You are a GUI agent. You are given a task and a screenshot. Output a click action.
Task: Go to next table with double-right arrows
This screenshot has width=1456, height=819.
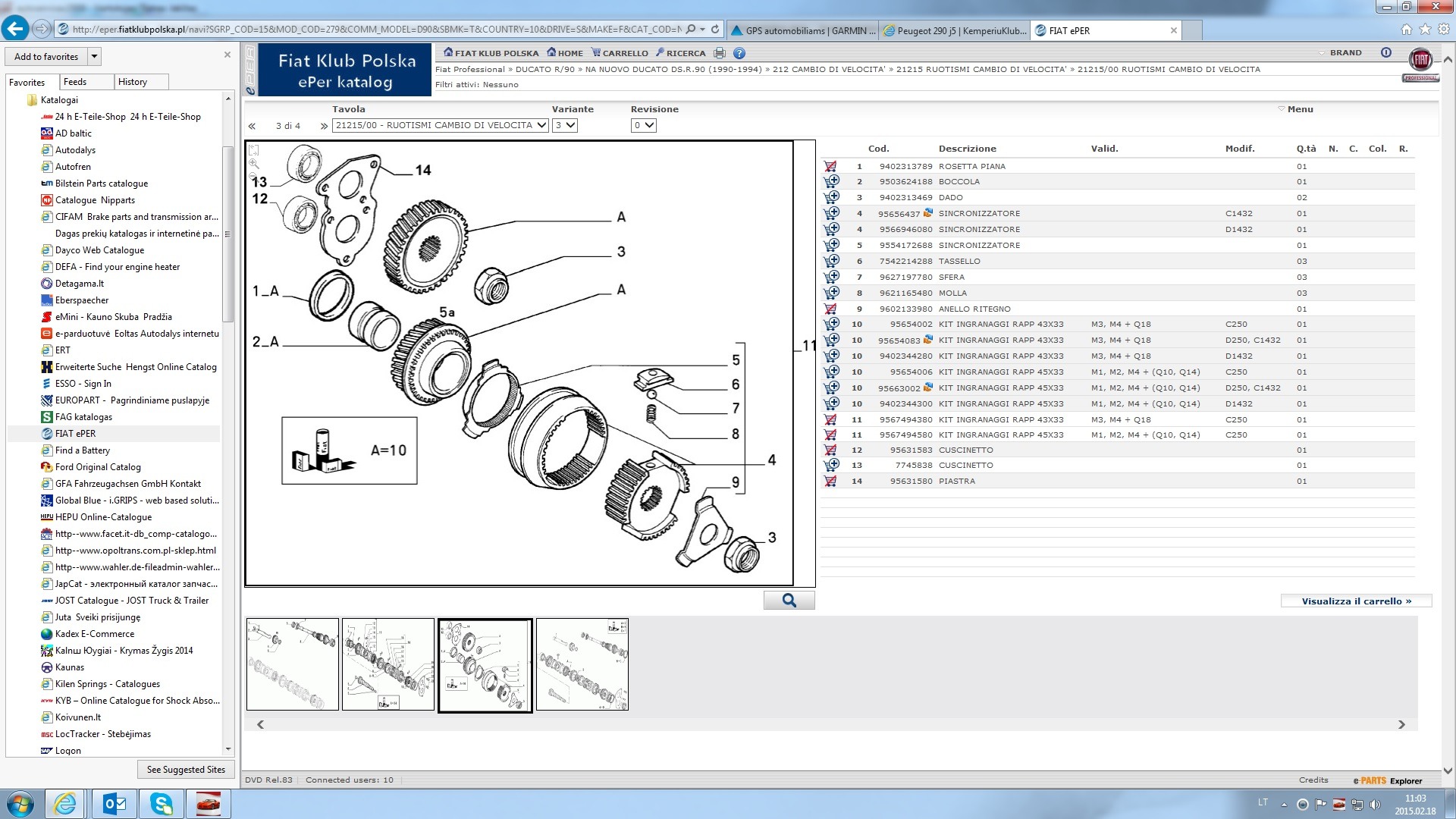(324, 126)
